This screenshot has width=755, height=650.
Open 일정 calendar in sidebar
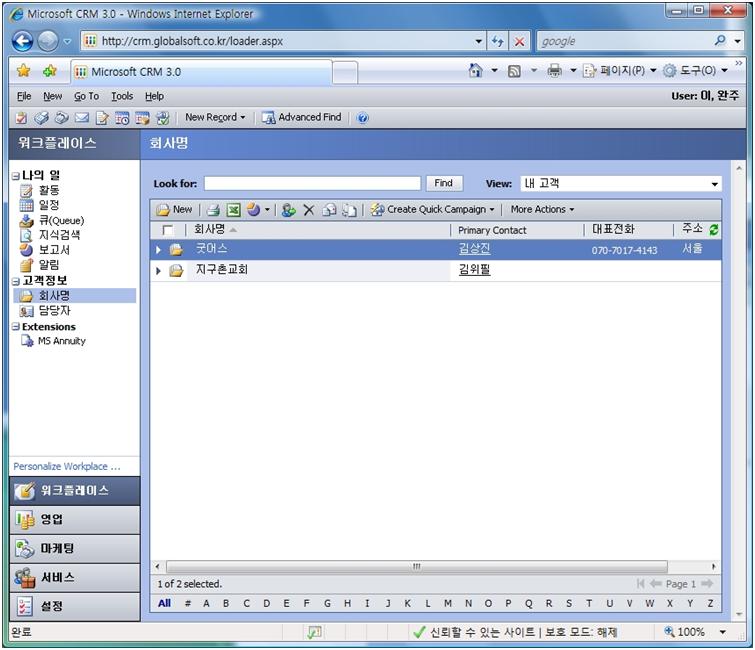pyautogui.click(x=49, y=205)
